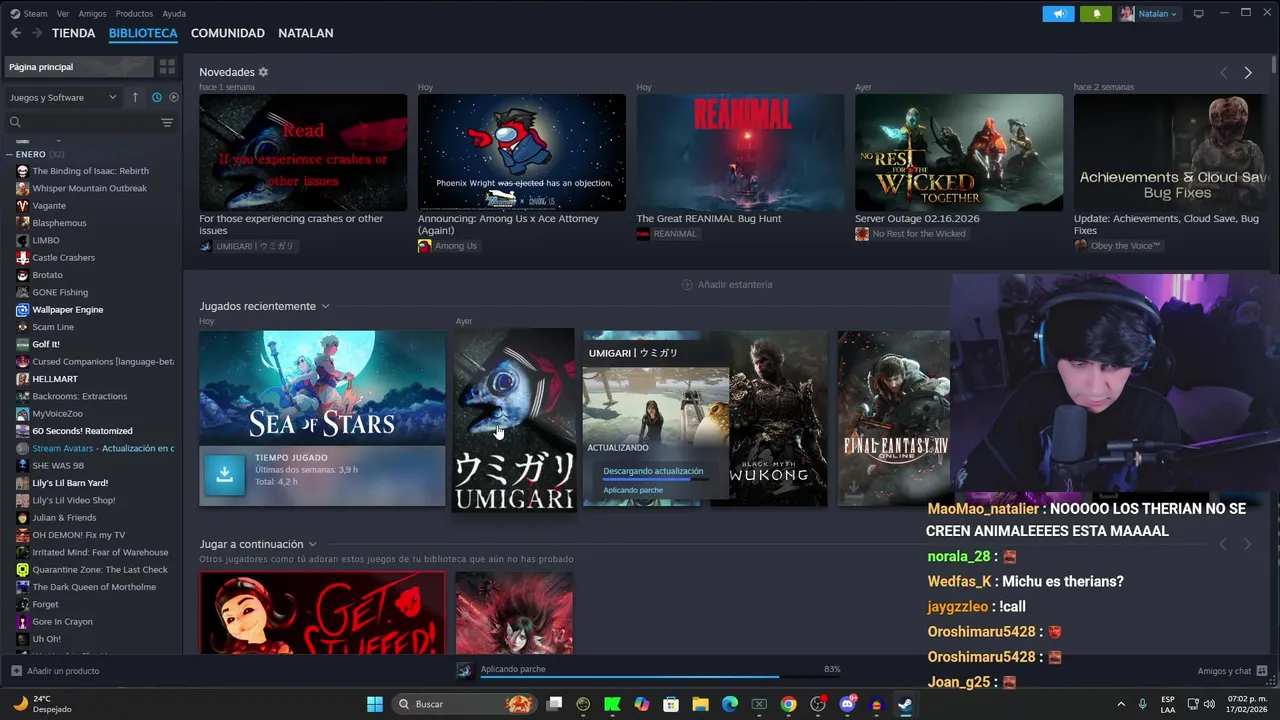Select HELLMART in library list
The height and width of the screenshot is (720, 1280).
pyautogui.click(x=55, y=379)
